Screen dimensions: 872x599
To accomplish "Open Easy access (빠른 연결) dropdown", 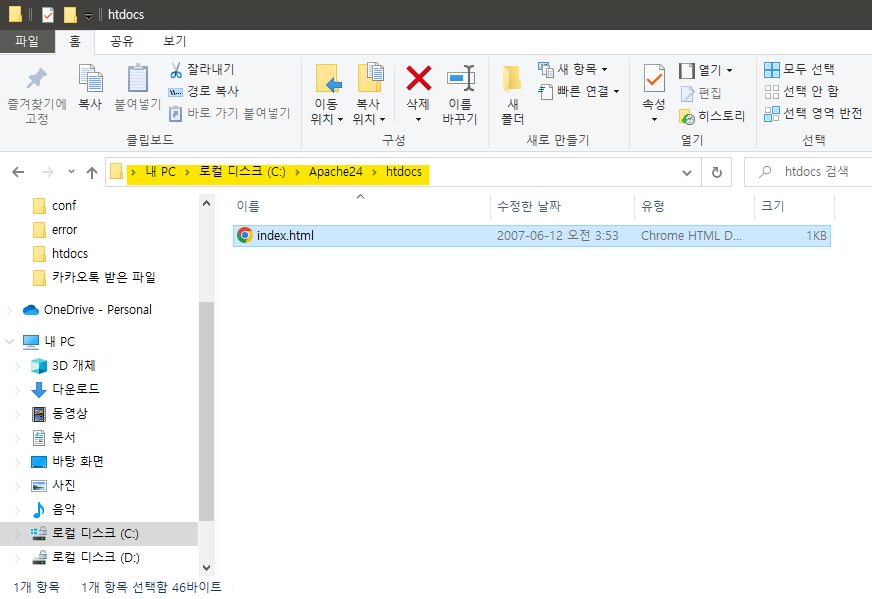I will (579, 91).
